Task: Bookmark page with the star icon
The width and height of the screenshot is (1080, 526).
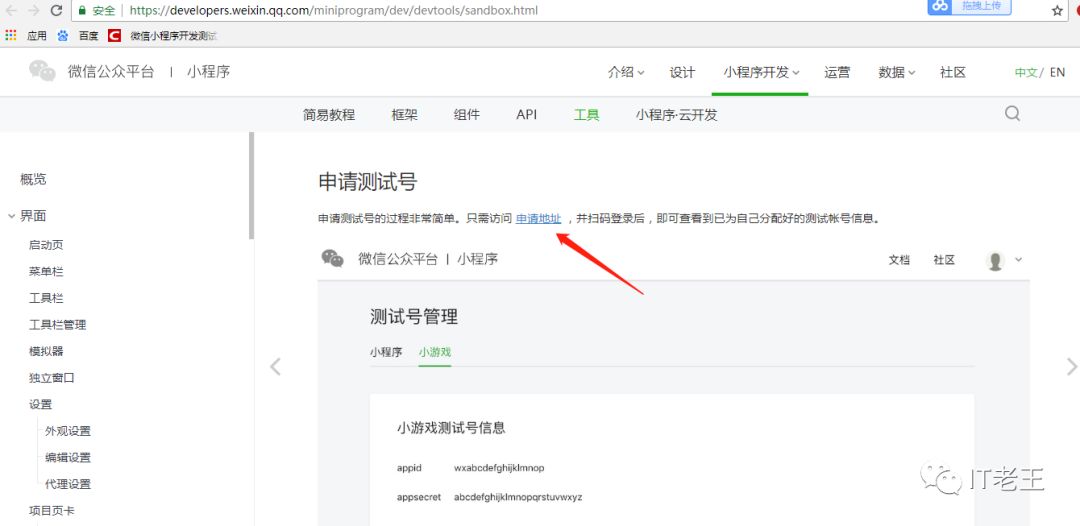Action: [x=1057, y=11]
